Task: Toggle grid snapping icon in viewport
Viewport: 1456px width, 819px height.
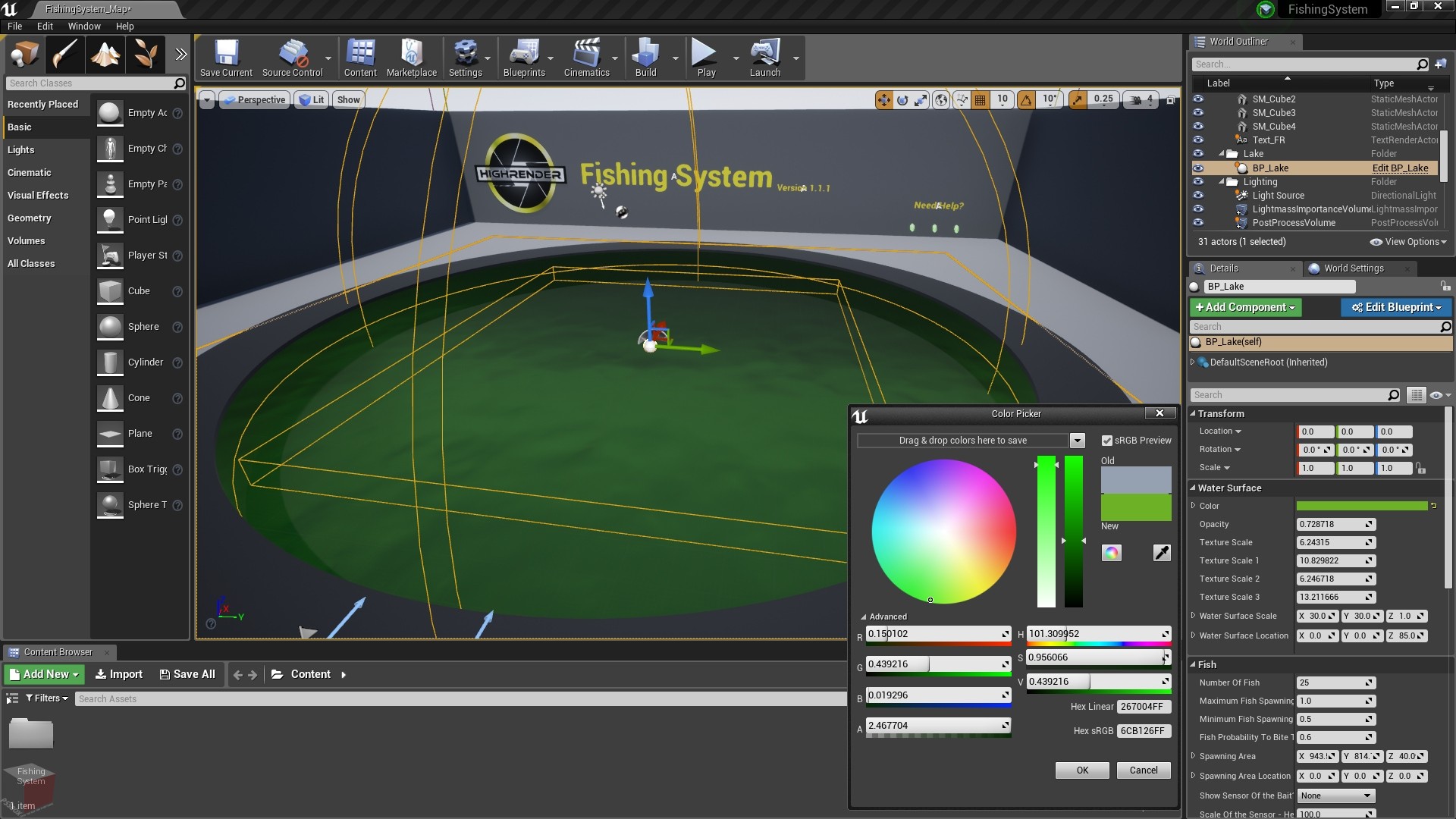Action: pos(981,99)
